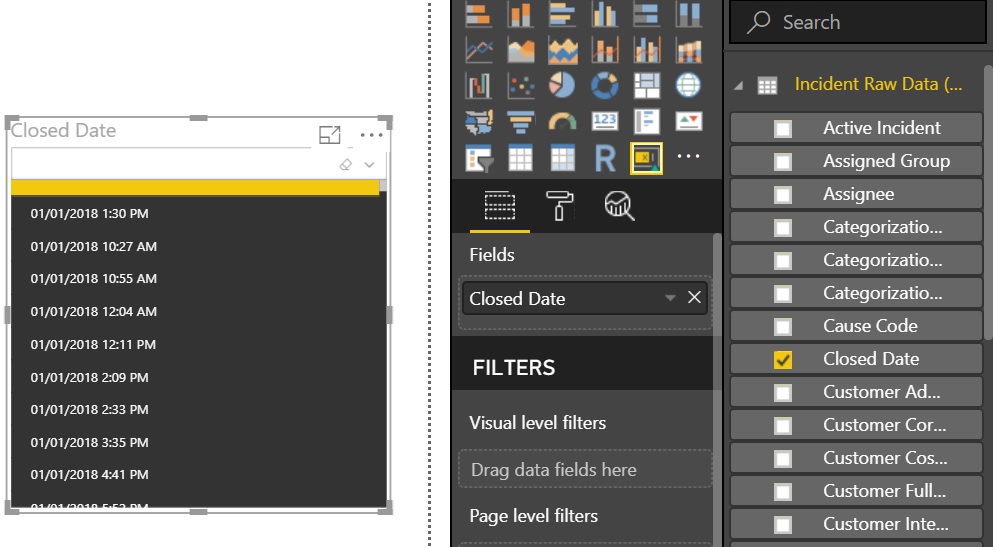Switch to the Analytics magnifier tab
This screenshot has height=547, width=993.
619,206
